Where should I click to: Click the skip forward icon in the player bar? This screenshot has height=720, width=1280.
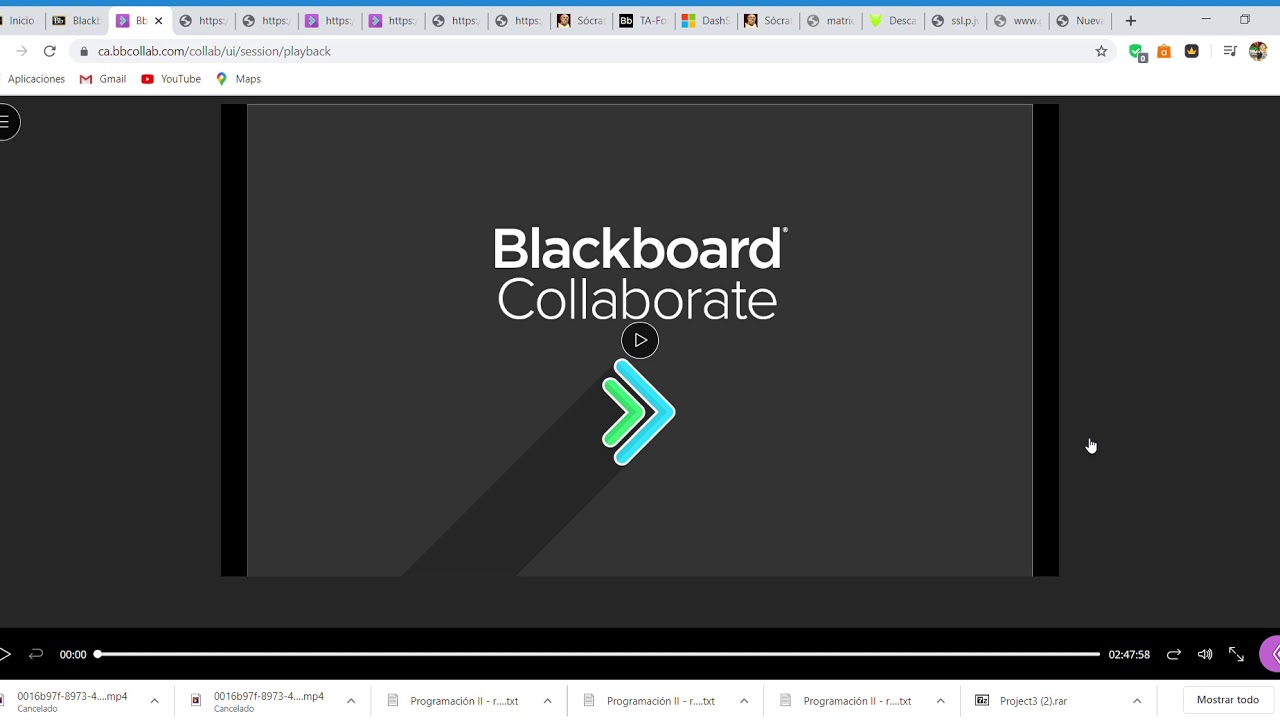click(1174, 654)
